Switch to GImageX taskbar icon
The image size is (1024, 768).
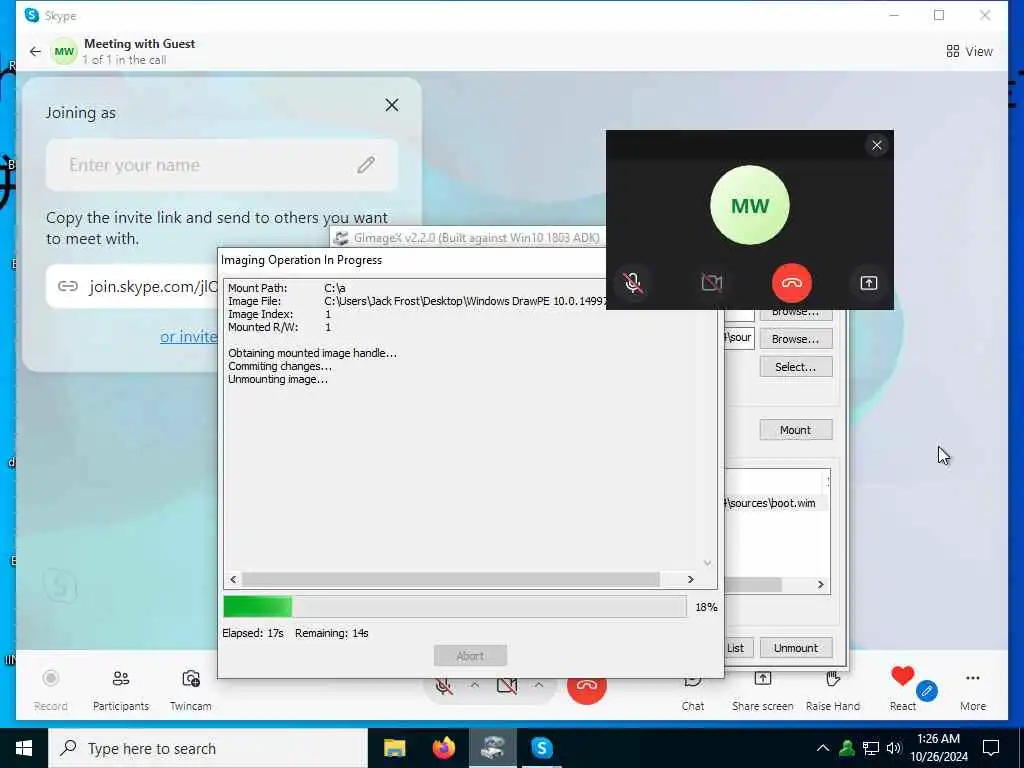click(x=492, y=748)
